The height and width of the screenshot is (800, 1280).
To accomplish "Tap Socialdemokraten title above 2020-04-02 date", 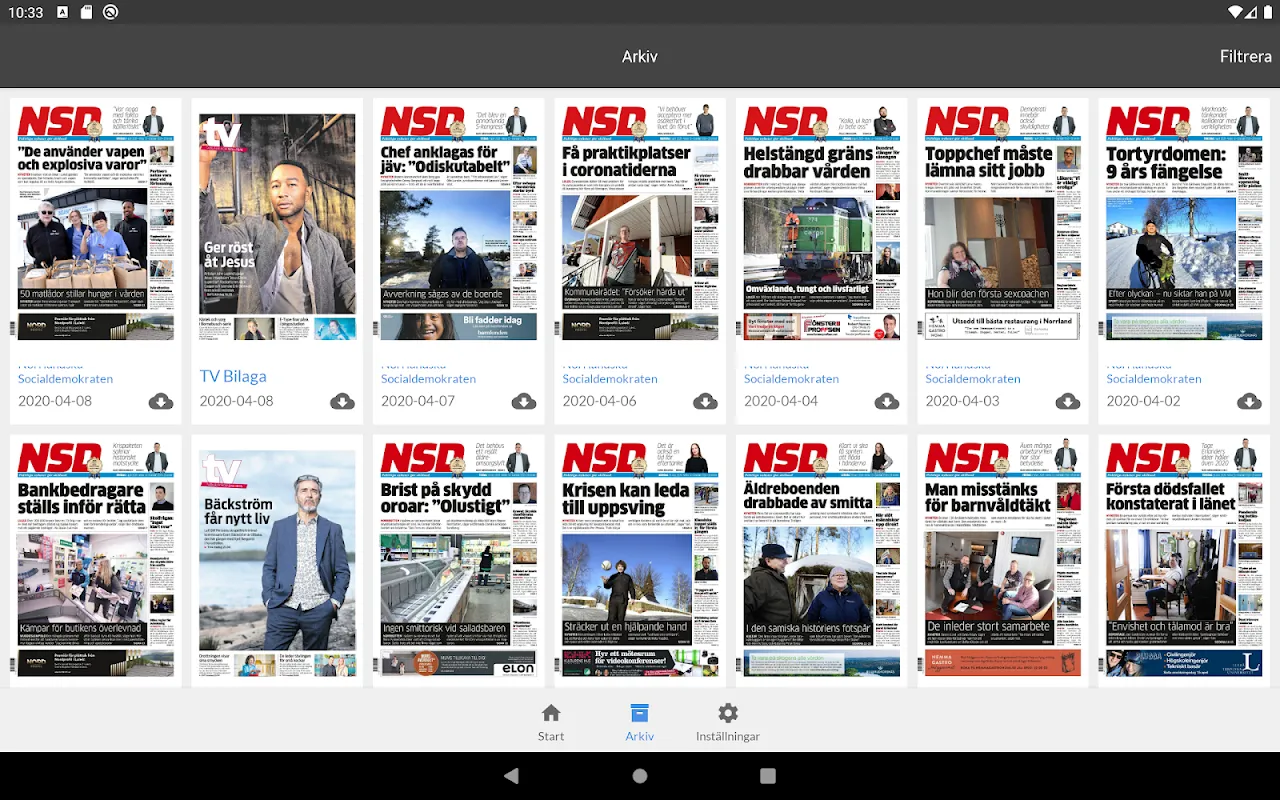I will 1154,379.
